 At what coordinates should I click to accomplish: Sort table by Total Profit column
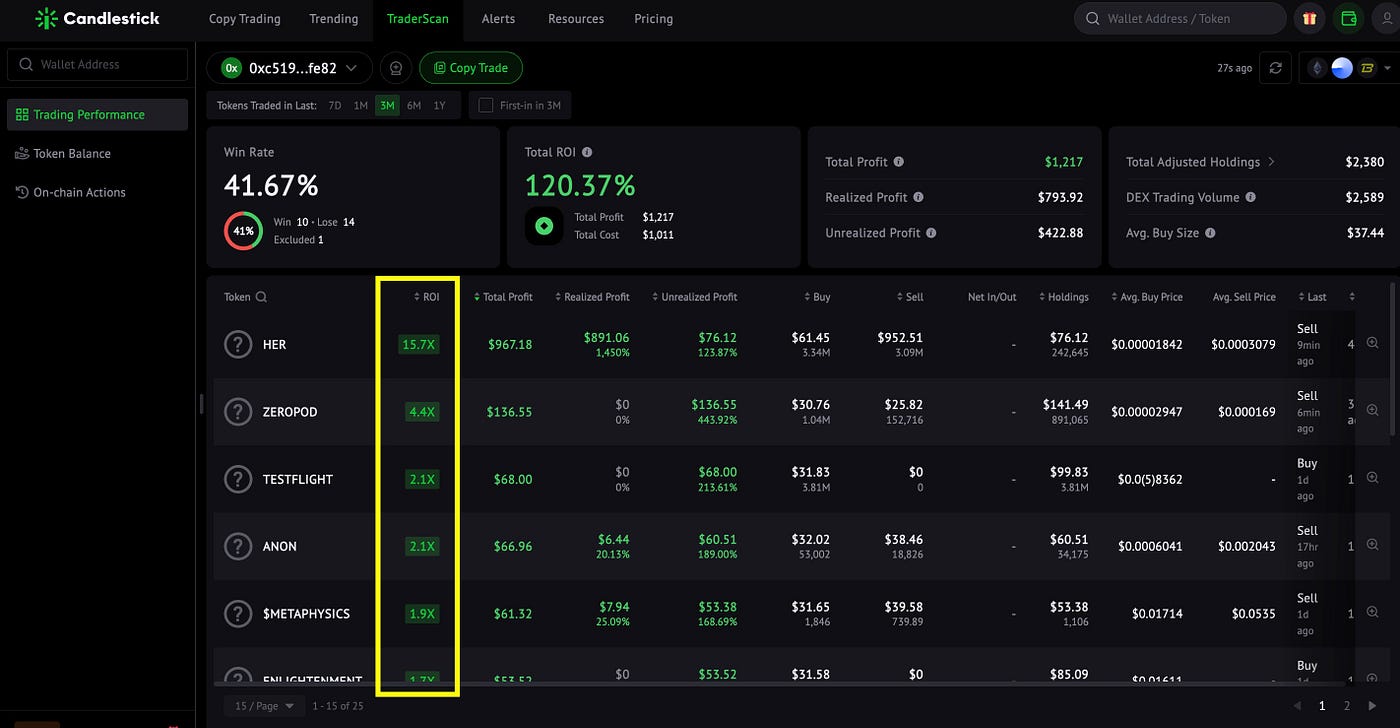(503, 297)
